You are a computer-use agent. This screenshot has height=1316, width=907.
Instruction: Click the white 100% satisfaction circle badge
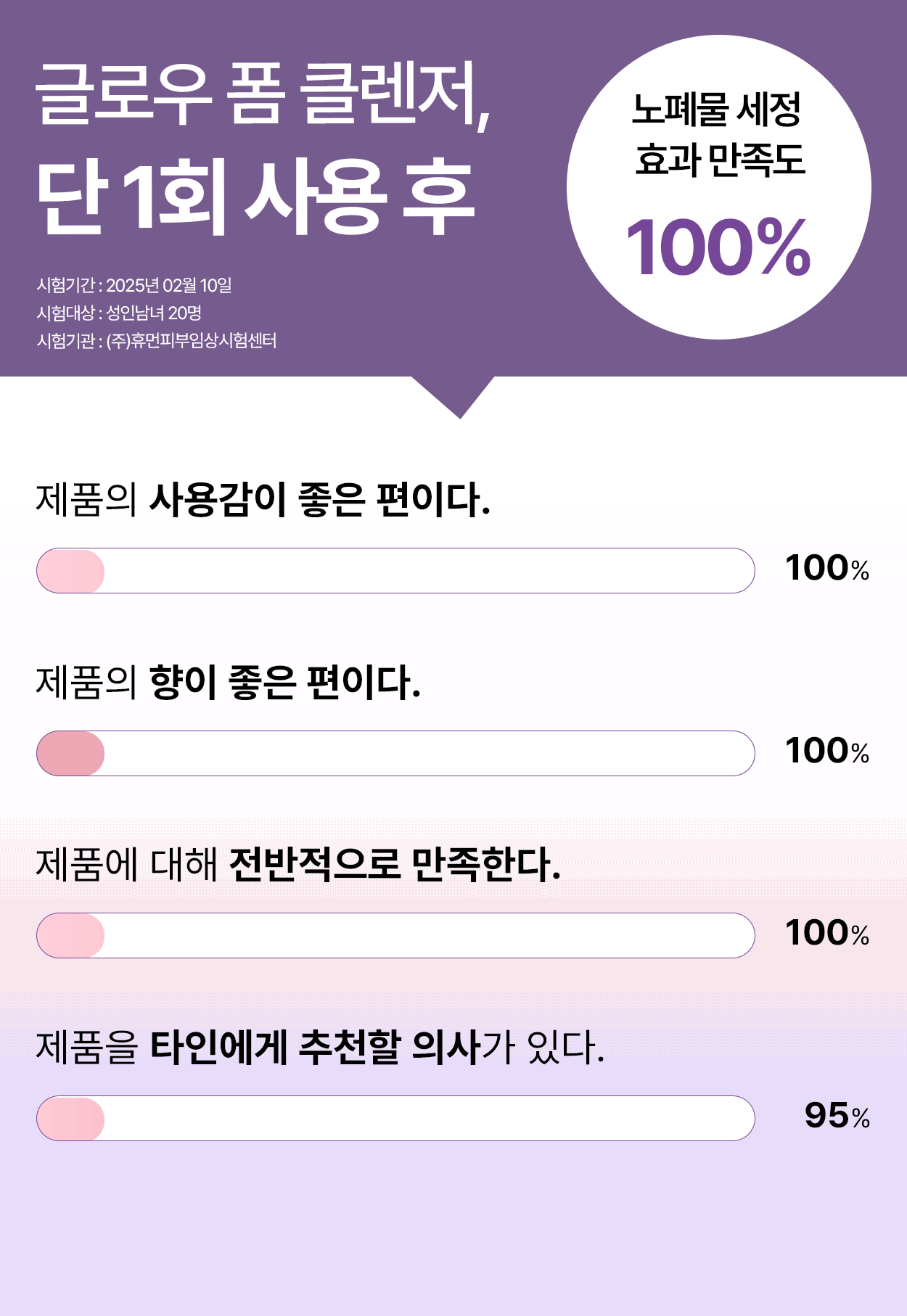point(718,187)
